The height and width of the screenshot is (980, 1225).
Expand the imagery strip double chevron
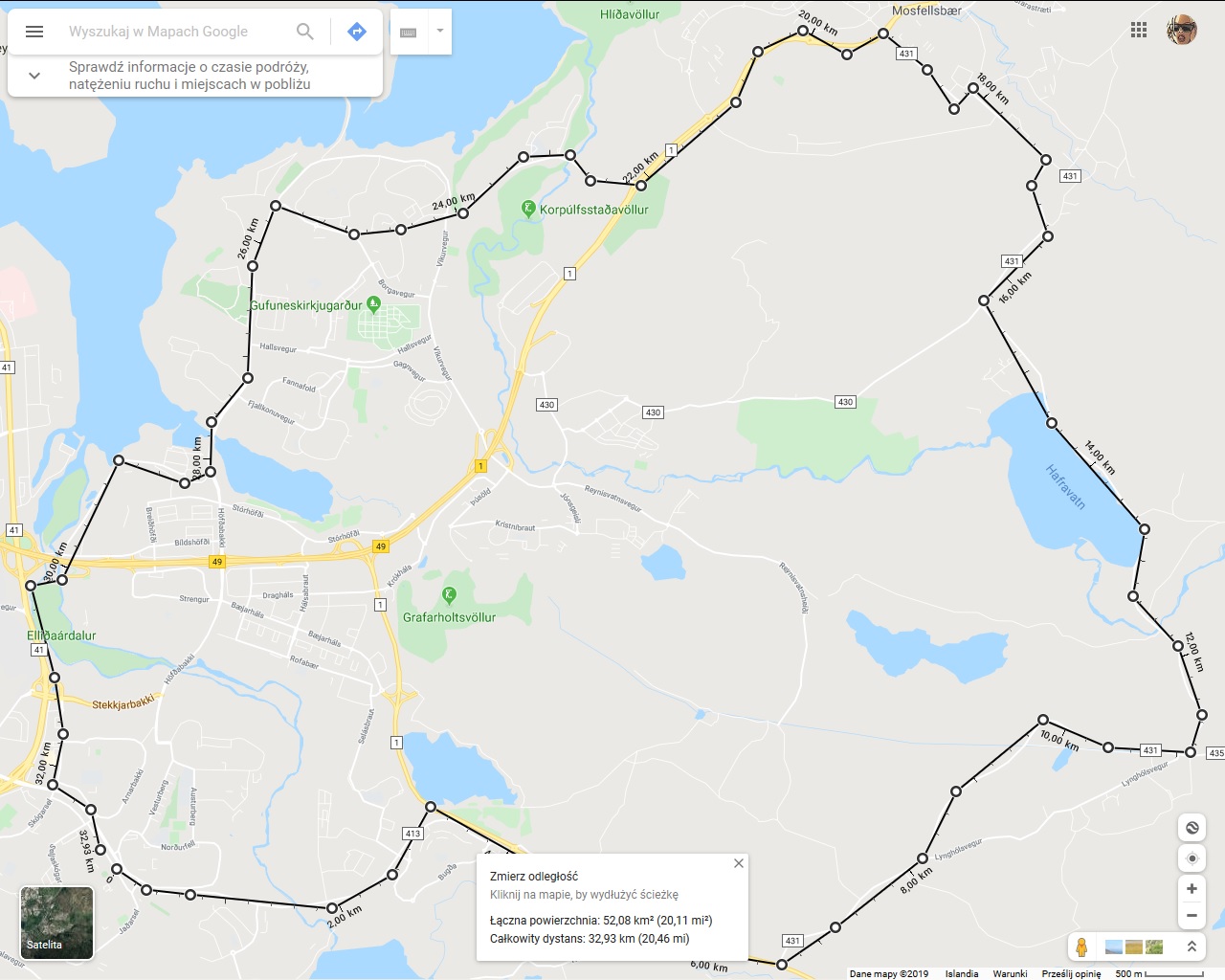[1192, 947]
